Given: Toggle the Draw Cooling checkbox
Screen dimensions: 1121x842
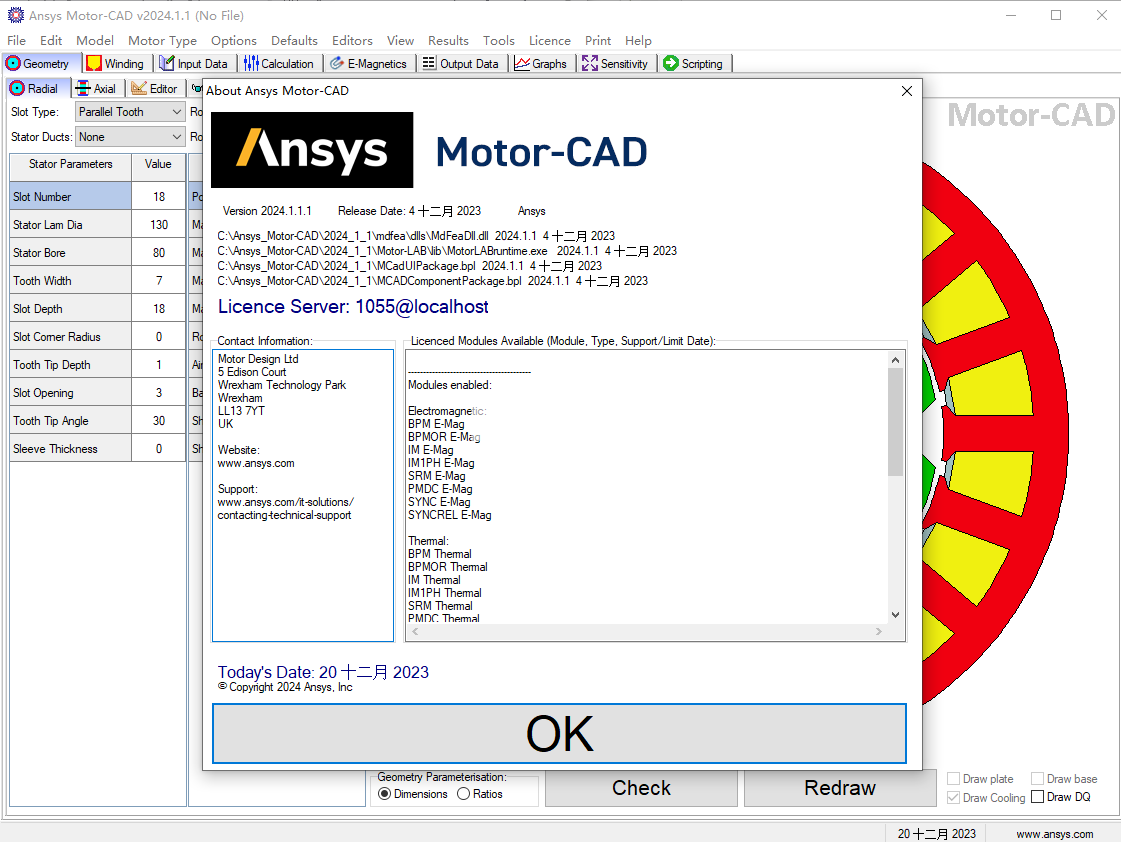Looking at the screenshot, I should pos(953,797).
